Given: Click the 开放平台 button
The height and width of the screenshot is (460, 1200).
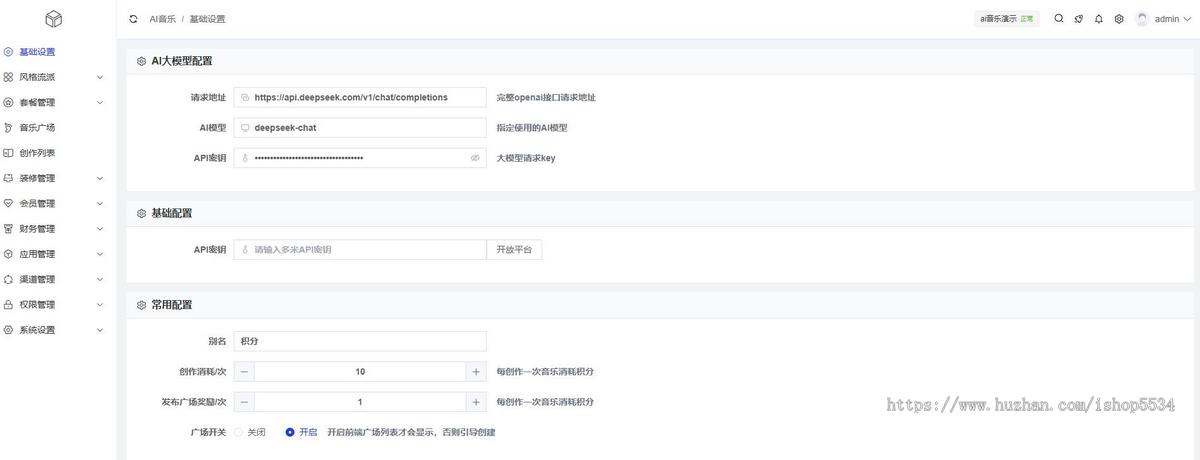Looking at the screenshot, I should coord(514,249).
